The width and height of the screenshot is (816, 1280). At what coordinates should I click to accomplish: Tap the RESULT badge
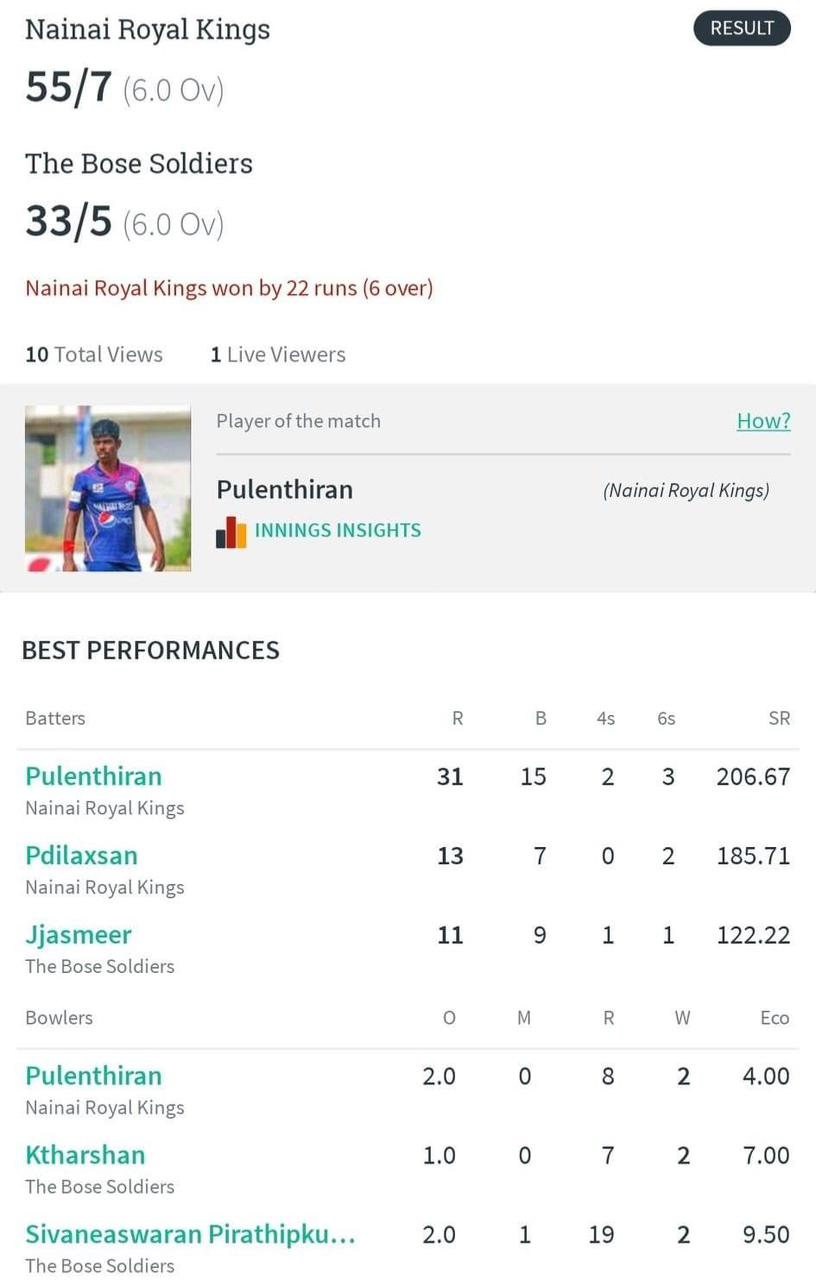click(742, 28)
